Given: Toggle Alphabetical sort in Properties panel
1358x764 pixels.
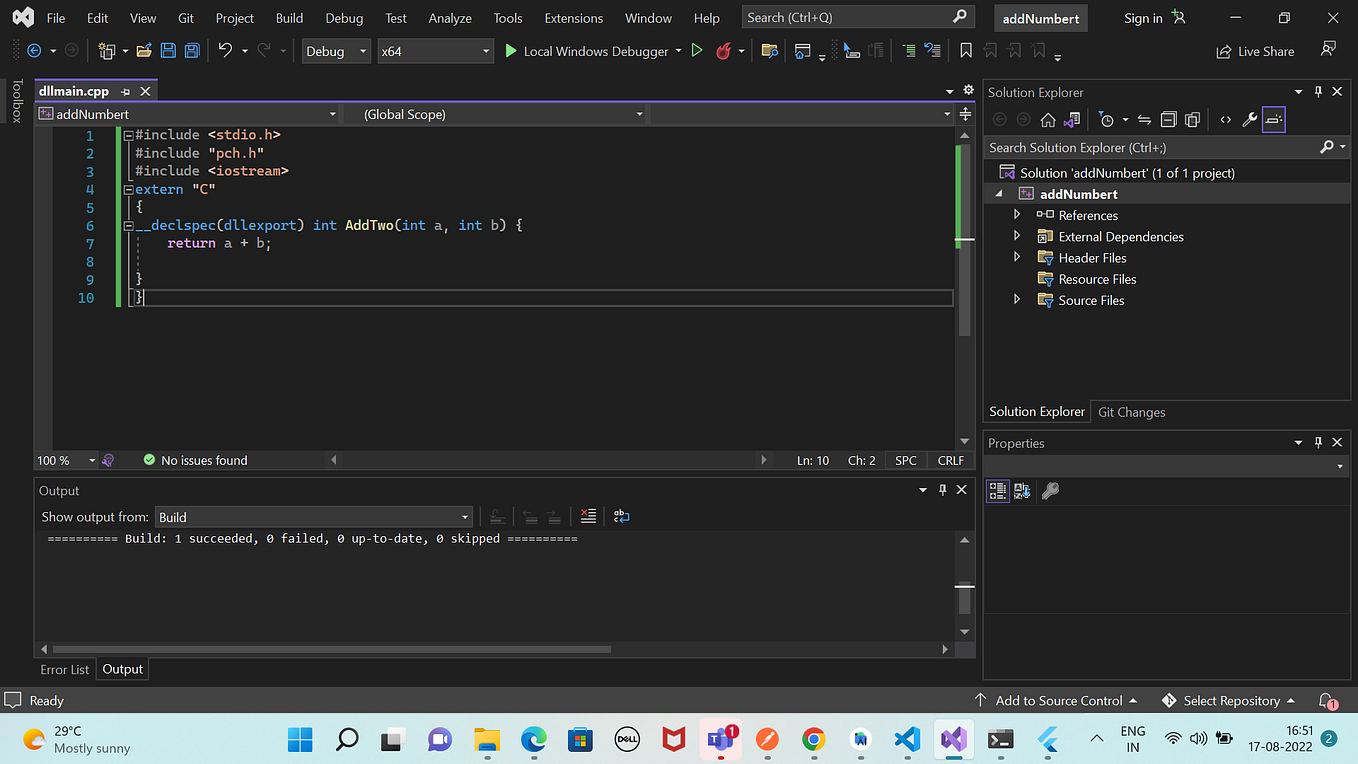Looking at the screenshot, I should pyautogui.click(x=1022, y=491).
